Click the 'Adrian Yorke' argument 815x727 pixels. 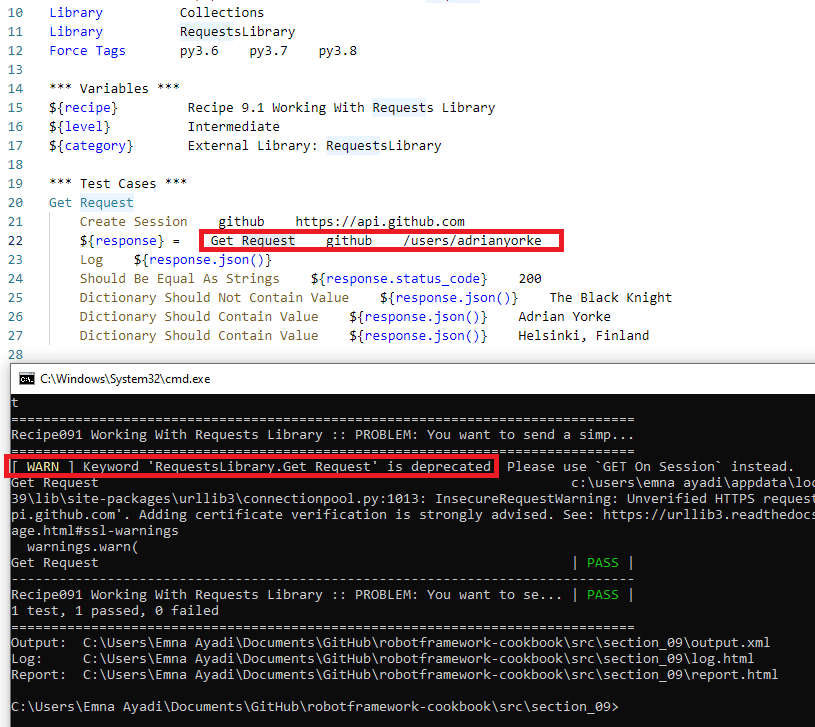pos(564,316)
